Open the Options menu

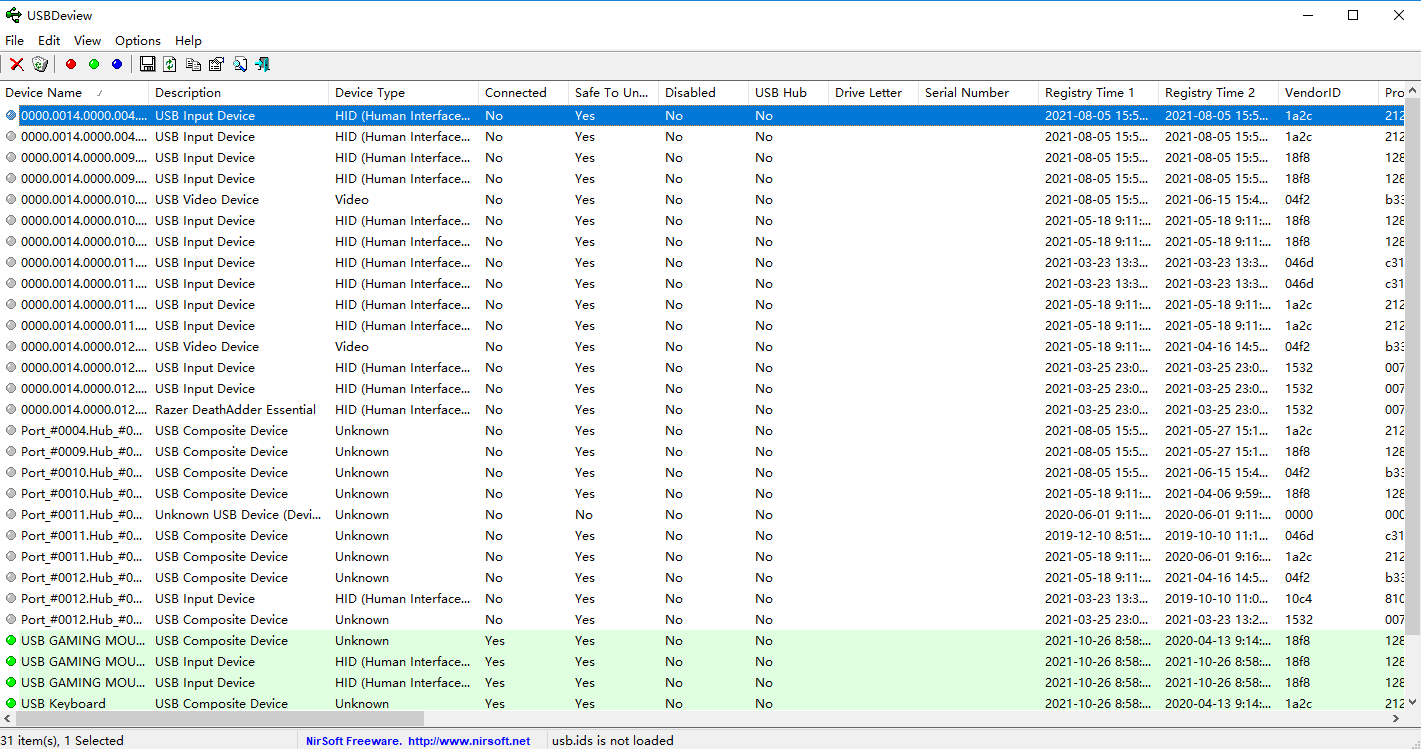tap(138, 41)
